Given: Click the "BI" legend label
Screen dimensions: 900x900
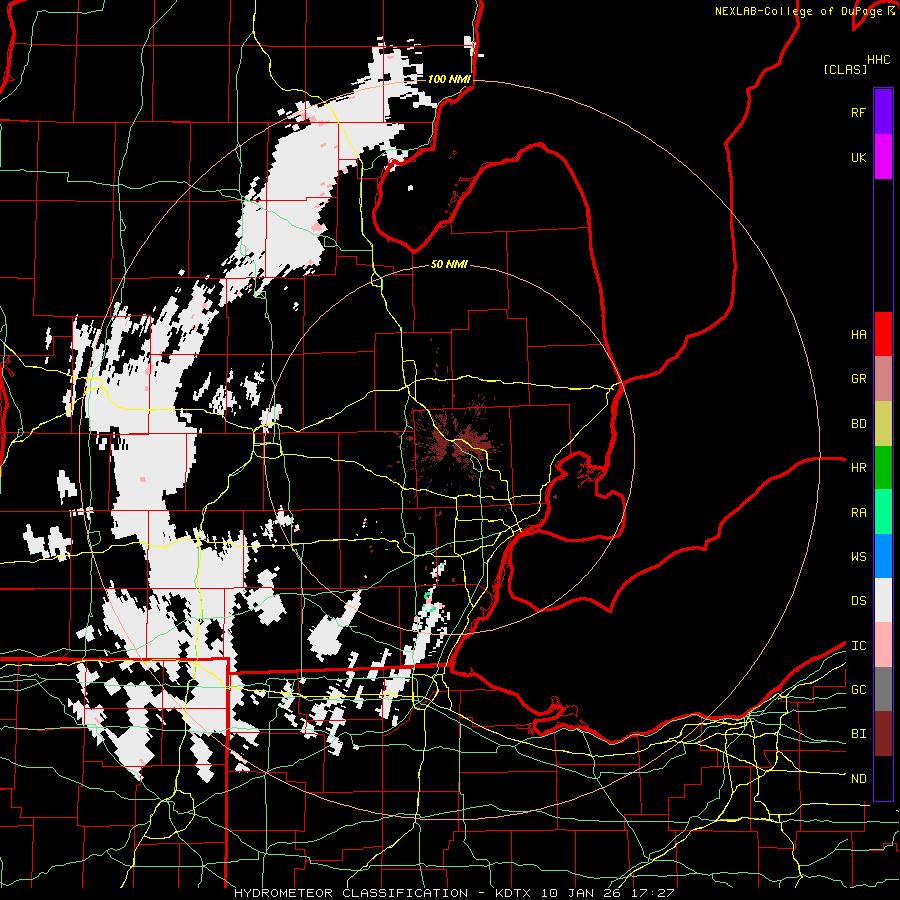Looking at the screenshot, I should pos(858,734).
